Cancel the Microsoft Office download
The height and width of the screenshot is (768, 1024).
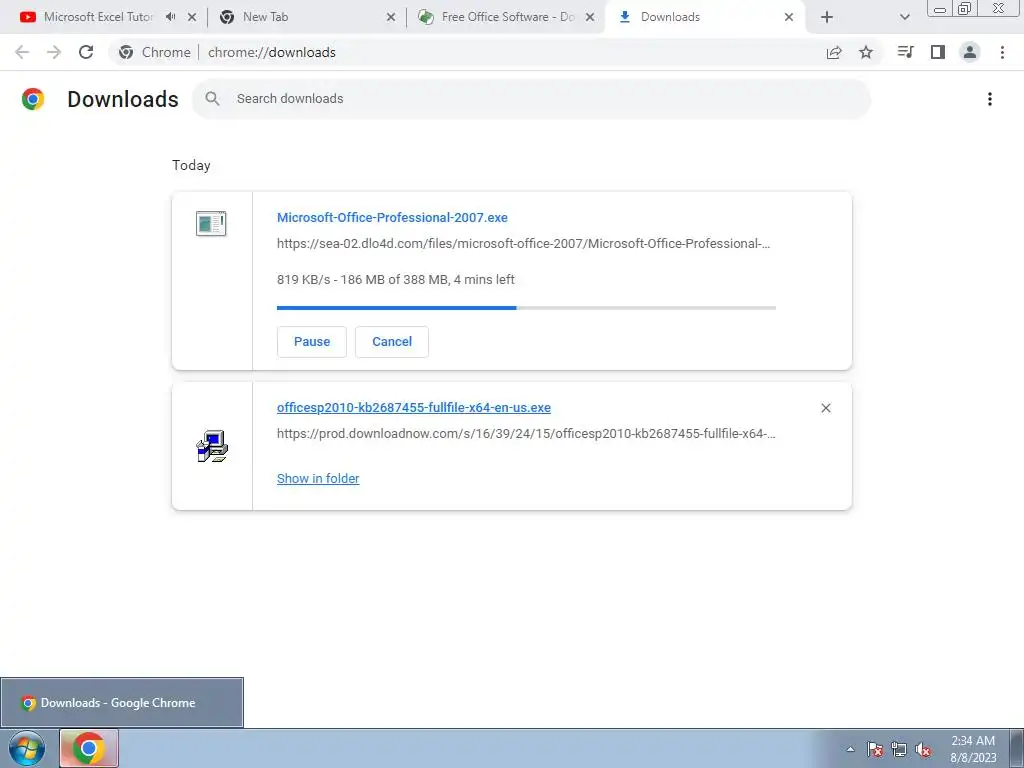[392, 342]
